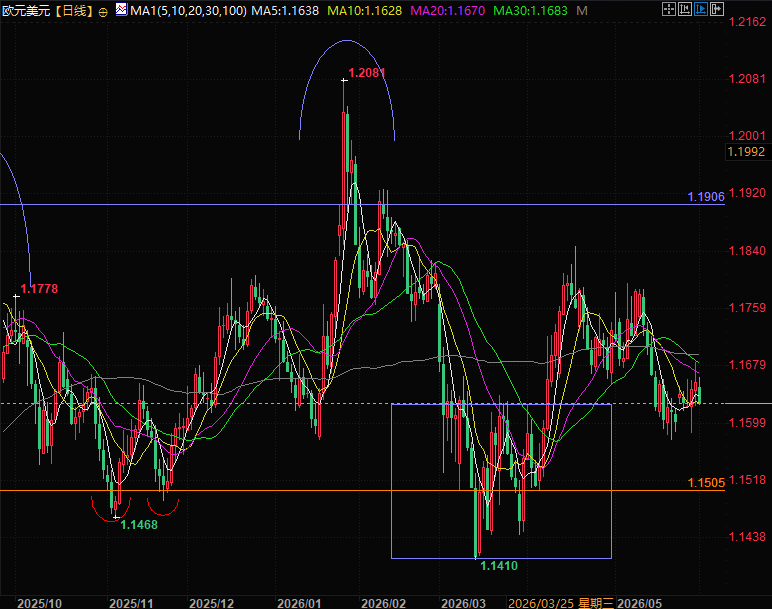Click the 欧元美元 symbol name
Screen dimensions: 772x609
click(26, 11)
